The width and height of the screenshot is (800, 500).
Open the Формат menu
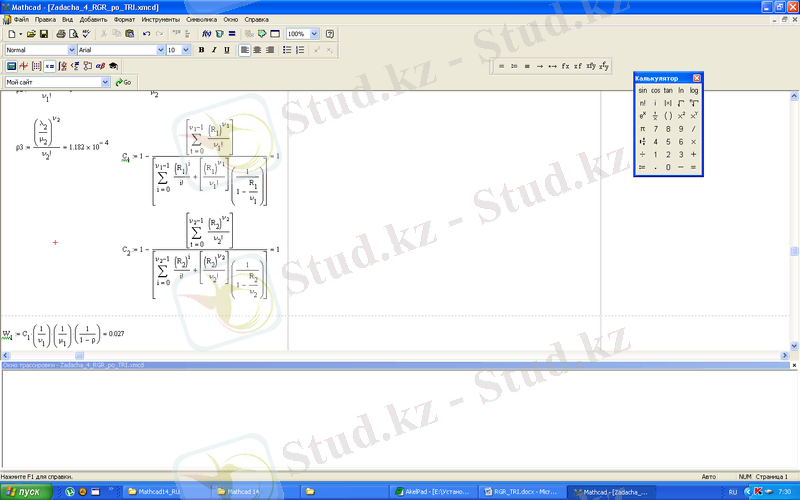124,19
